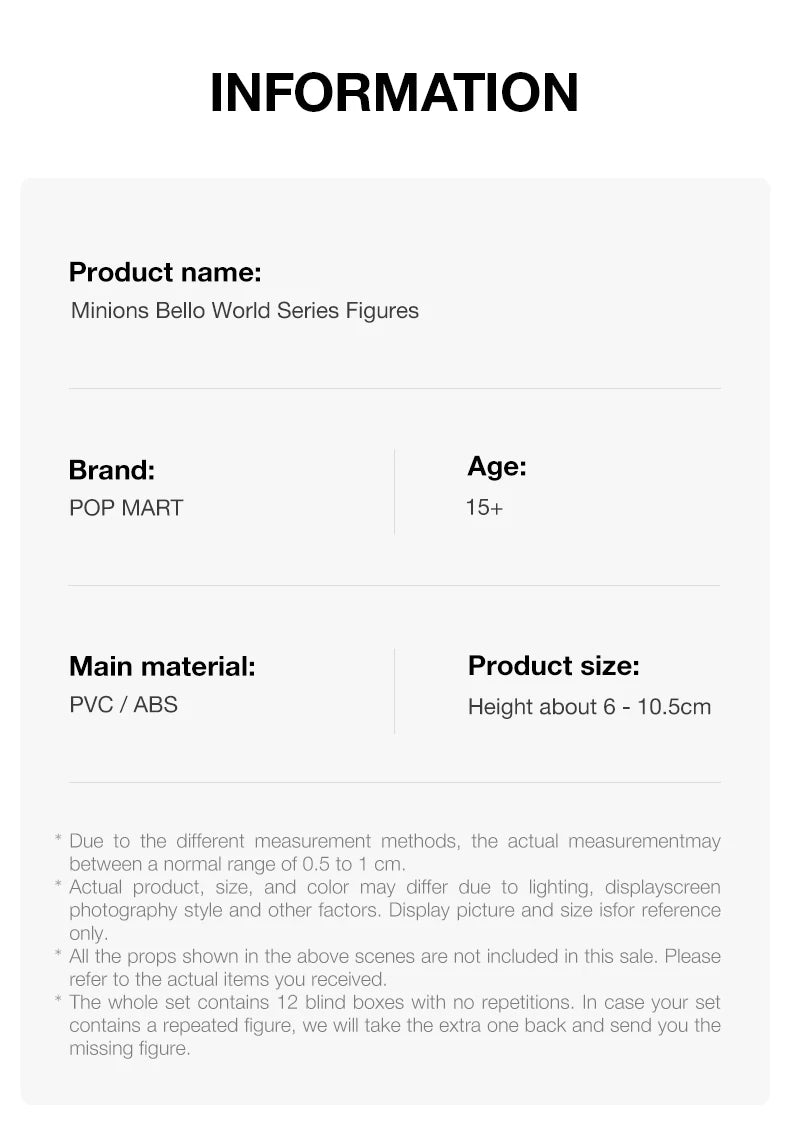
Task: Click the note about different measurement methods
Action: tap(394, 852)
